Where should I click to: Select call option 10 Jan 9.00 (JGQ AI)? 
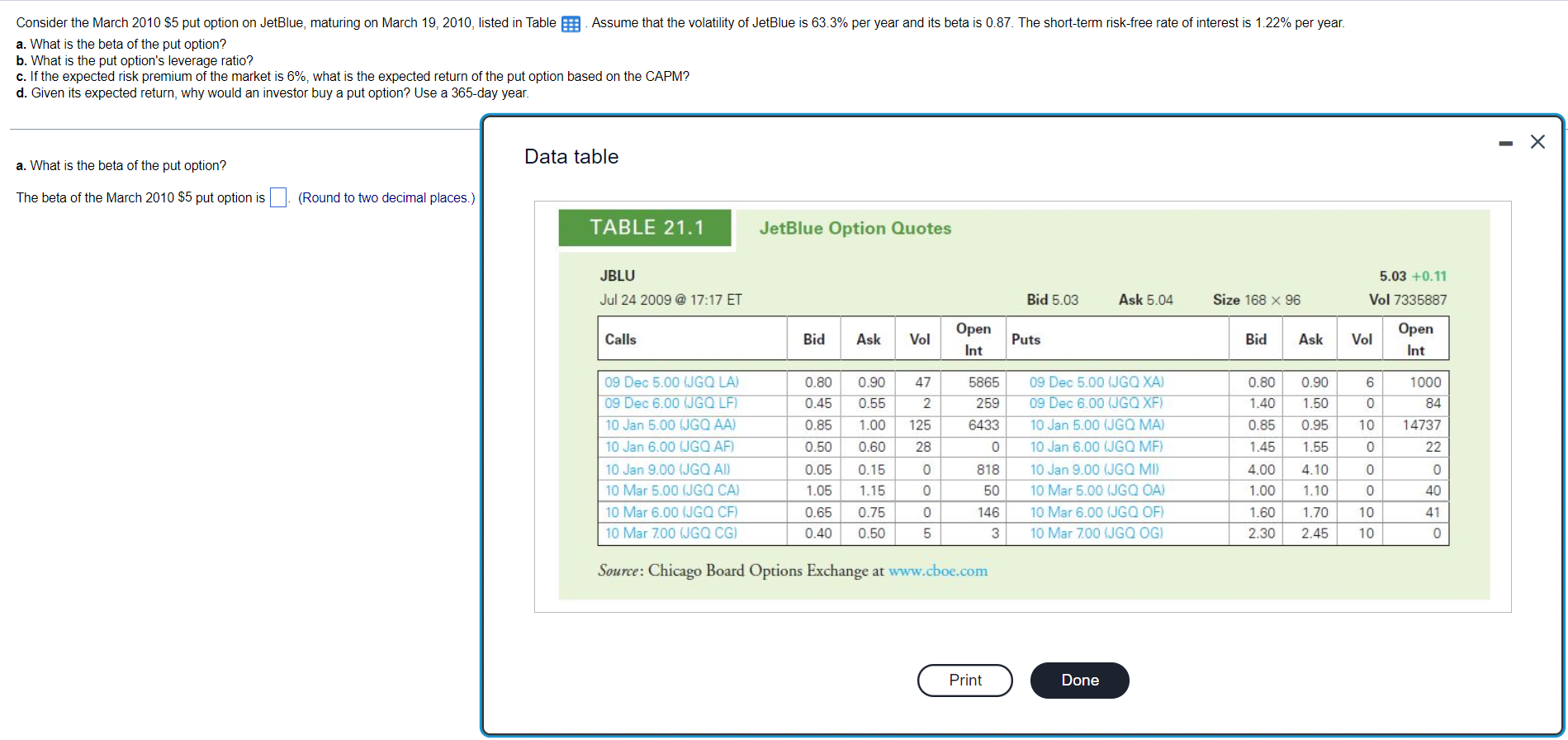tap(668, 470)
